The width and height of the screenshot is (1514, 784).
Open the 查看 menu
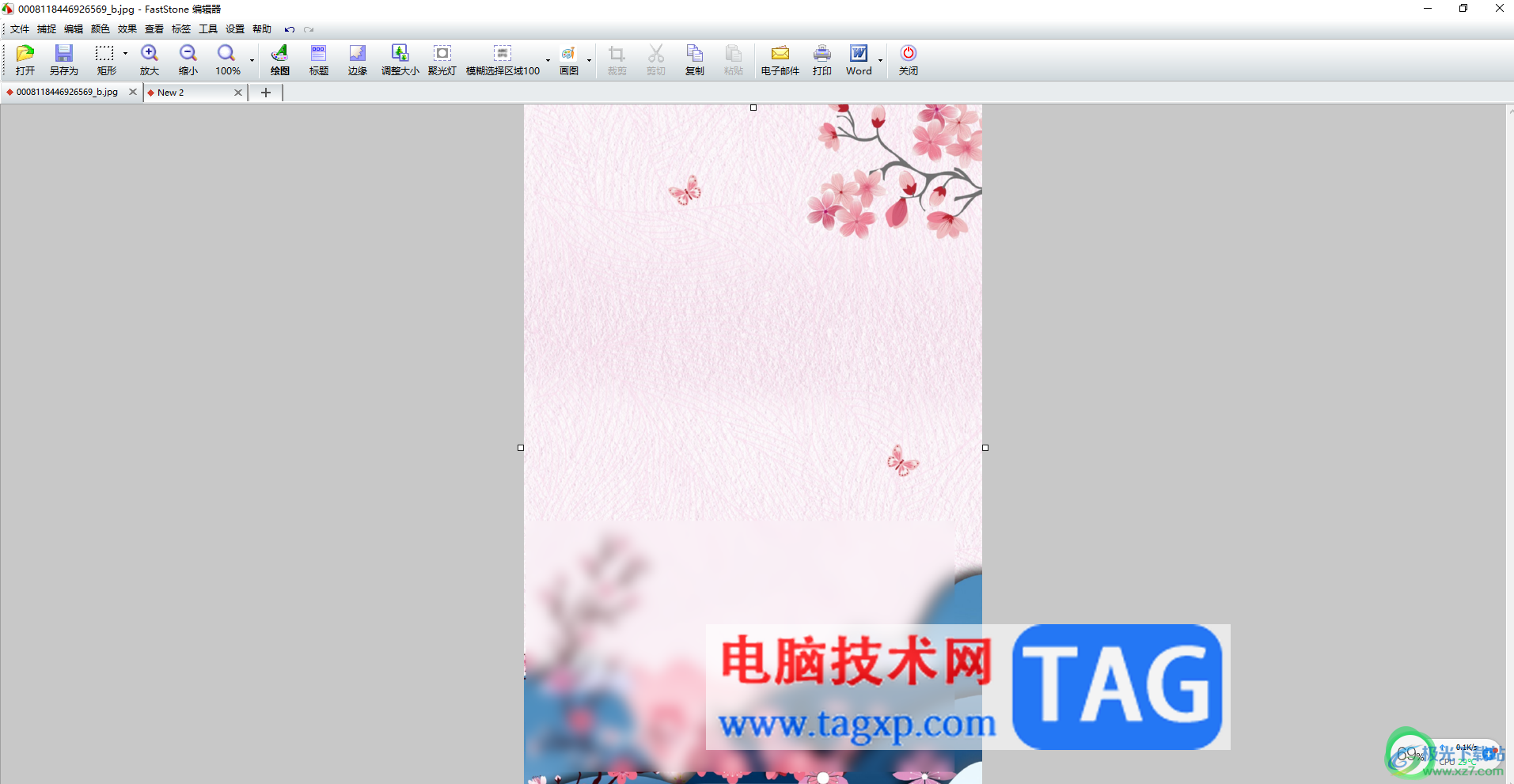[x=154, y=29]
